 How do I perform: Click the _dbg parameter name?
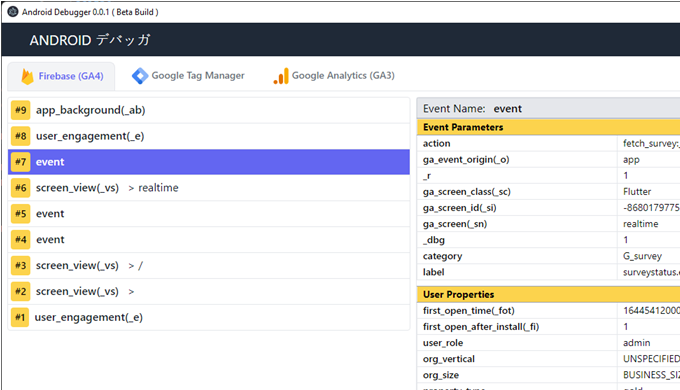click(434, 240)
